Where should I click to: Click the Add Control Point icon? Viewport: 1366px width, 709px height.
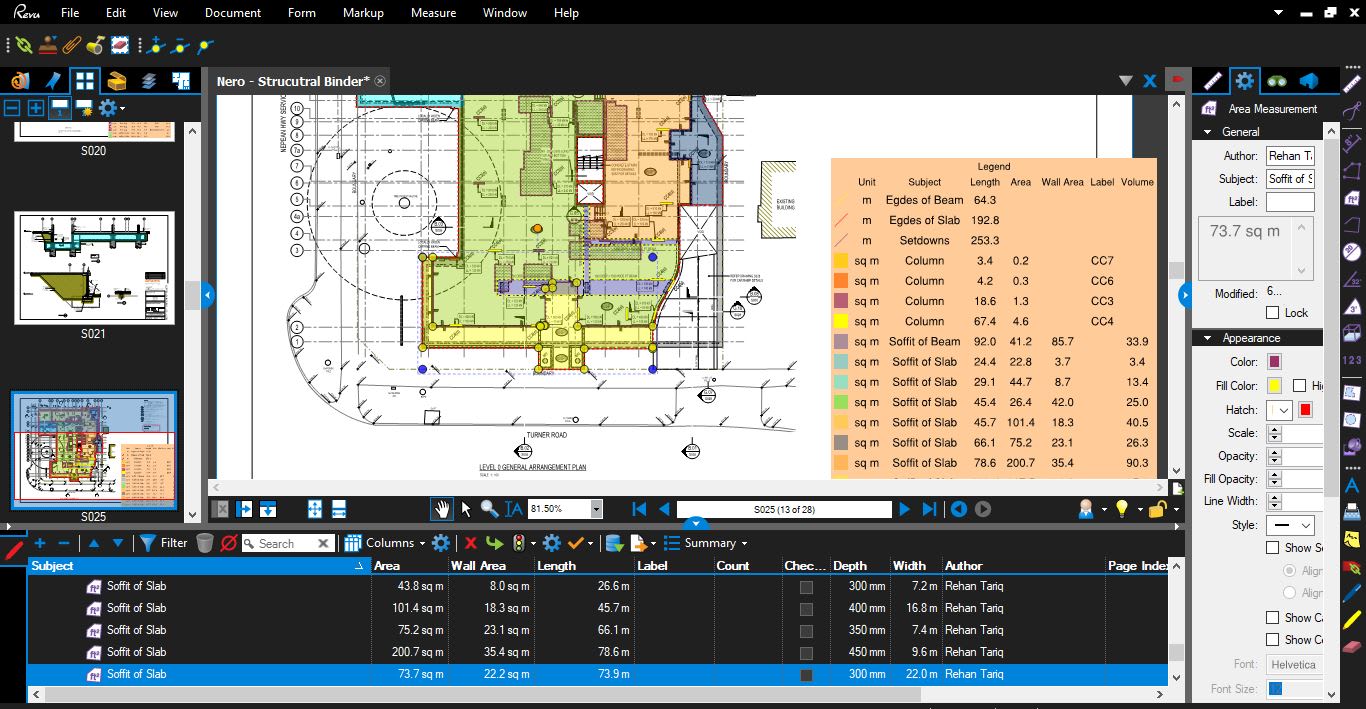(155, 46)
